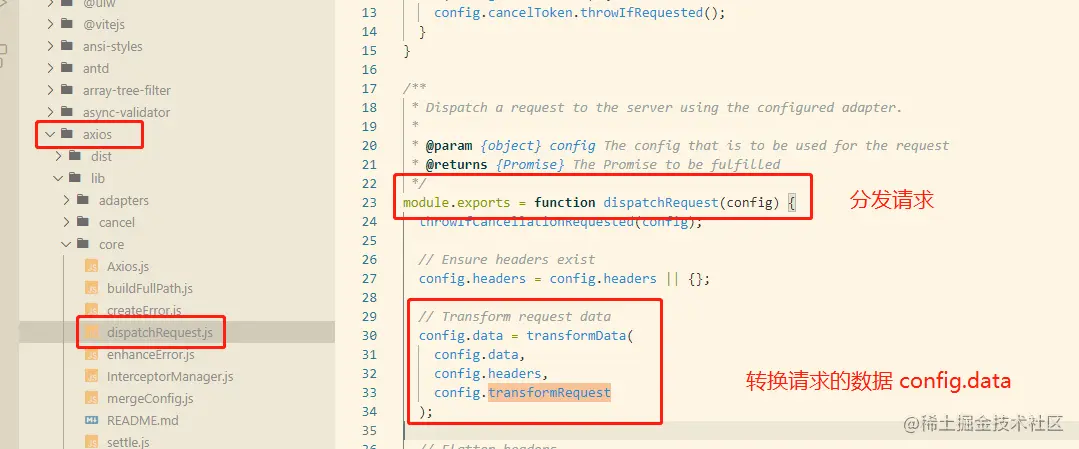1079x449 pixels.
Task: Click the JS icon beside InterceptorManager.js
Action: (91, 377)
